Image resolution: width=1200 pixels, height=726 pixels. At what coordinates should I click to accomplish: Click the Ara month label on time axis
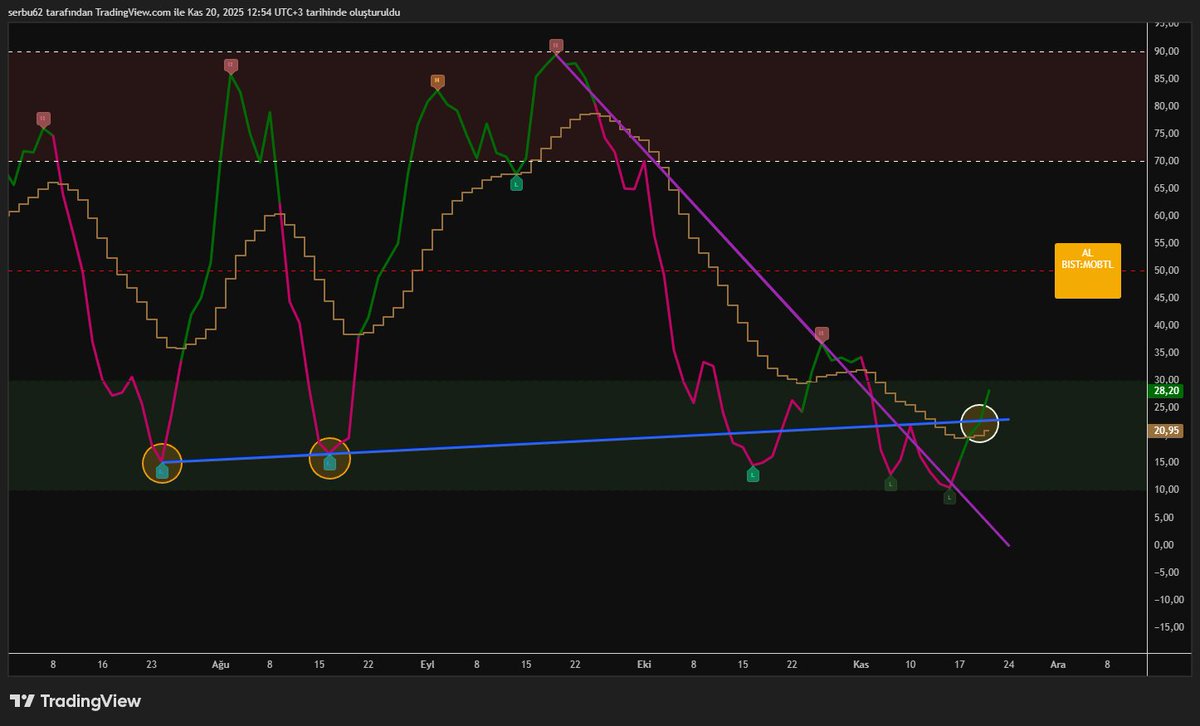(x=1057, y=664)
